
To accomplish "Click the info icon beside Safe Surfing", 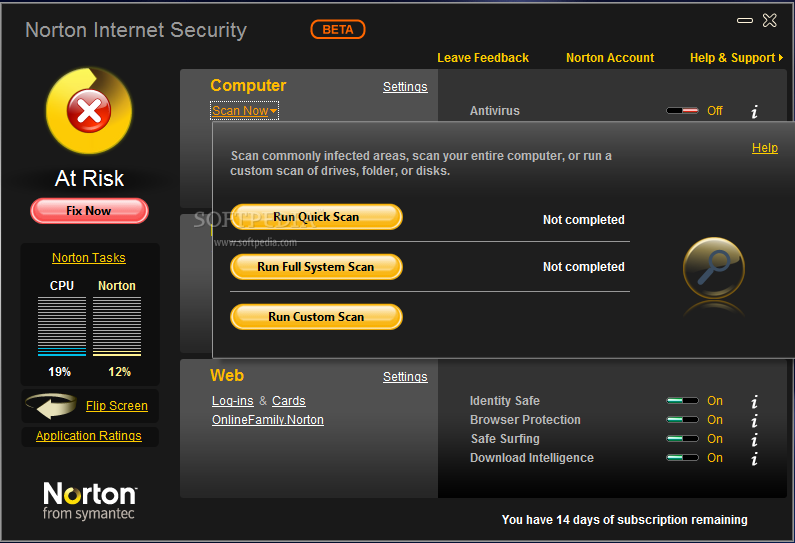I will (755, 439).
